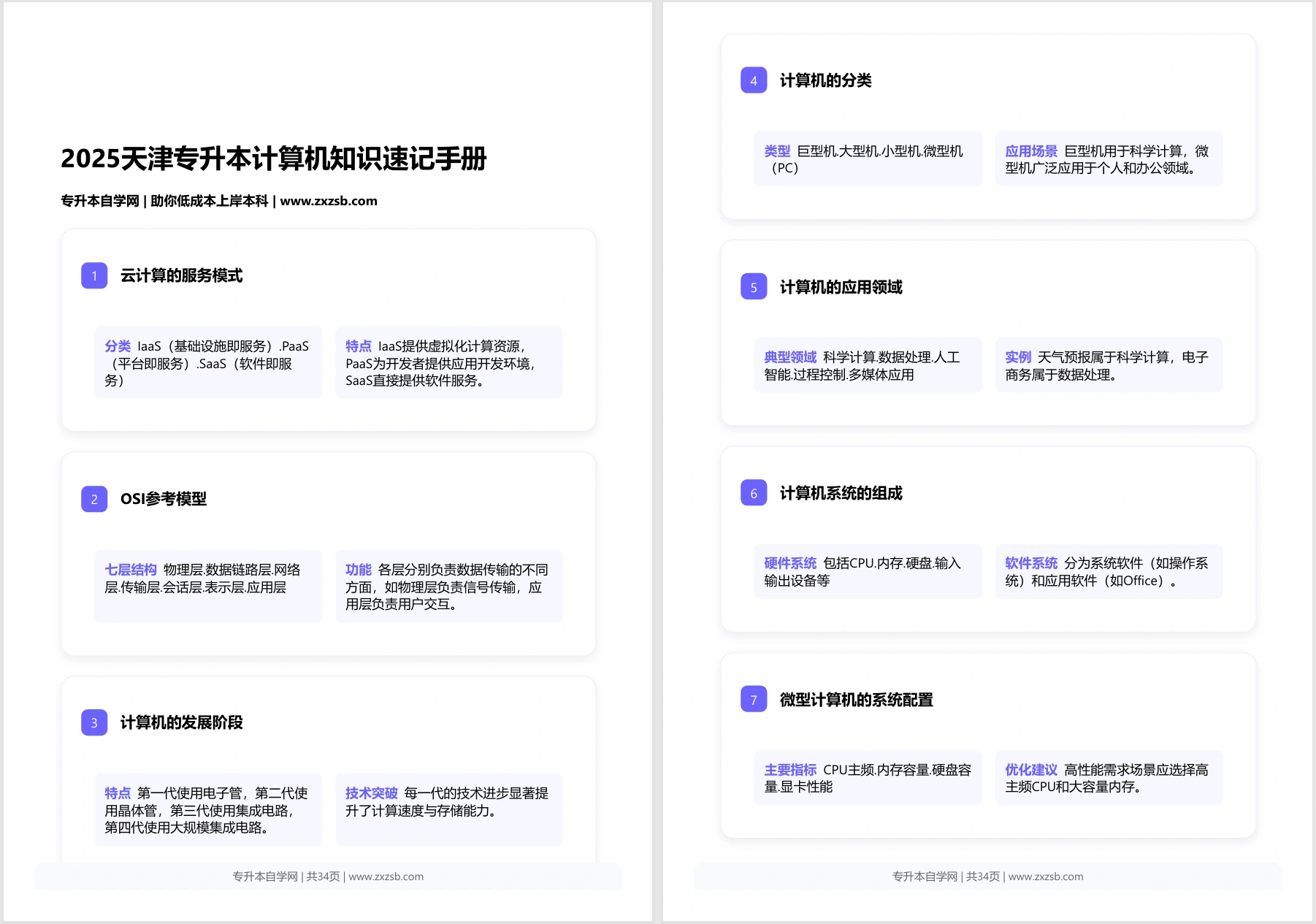
Task: Click the number 6 badge beside 计算机系统的组成
Action: coord(754,493)
